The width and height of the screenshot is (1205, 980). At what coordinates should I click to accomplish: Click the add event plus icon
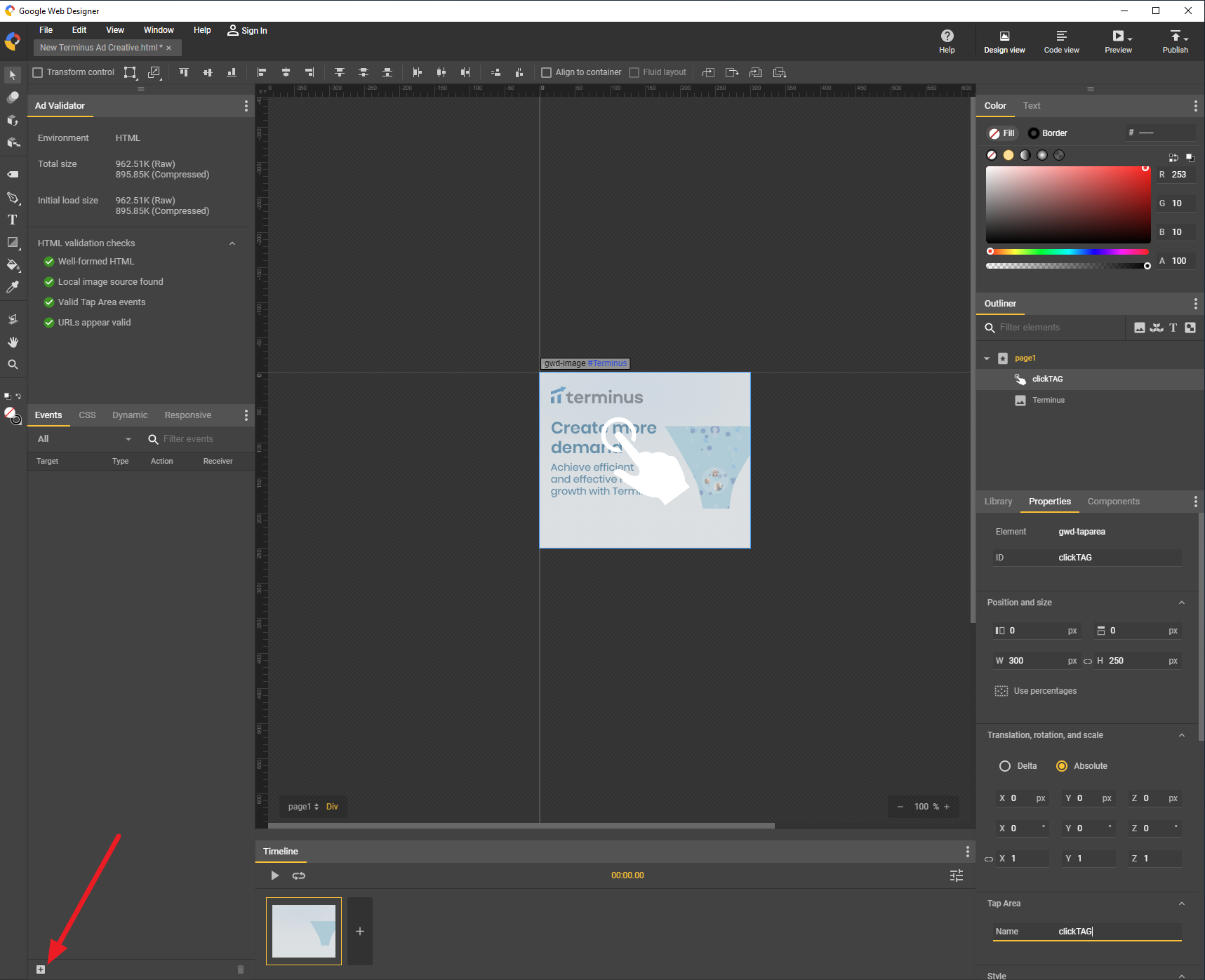tap(41, 969)
